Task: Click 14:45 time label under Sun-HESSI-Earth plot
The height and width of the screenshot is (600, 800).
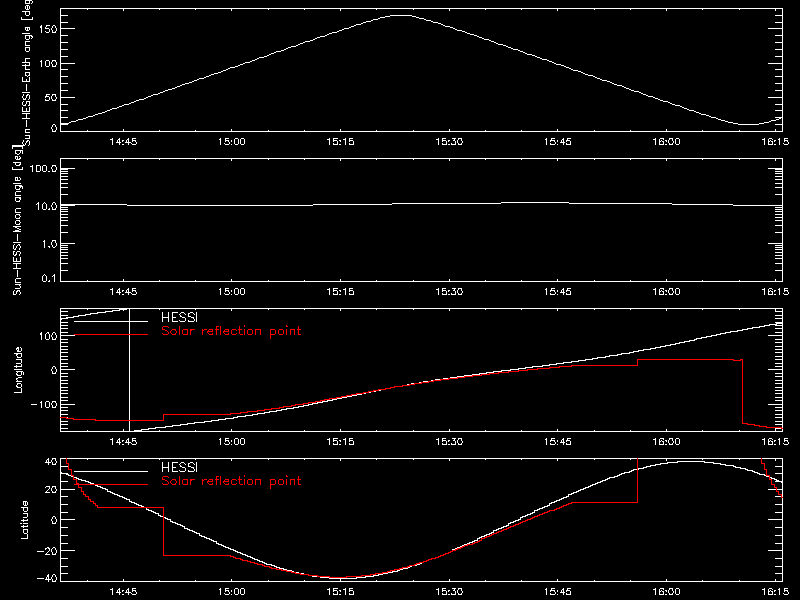Action: (x=123, y=142)
